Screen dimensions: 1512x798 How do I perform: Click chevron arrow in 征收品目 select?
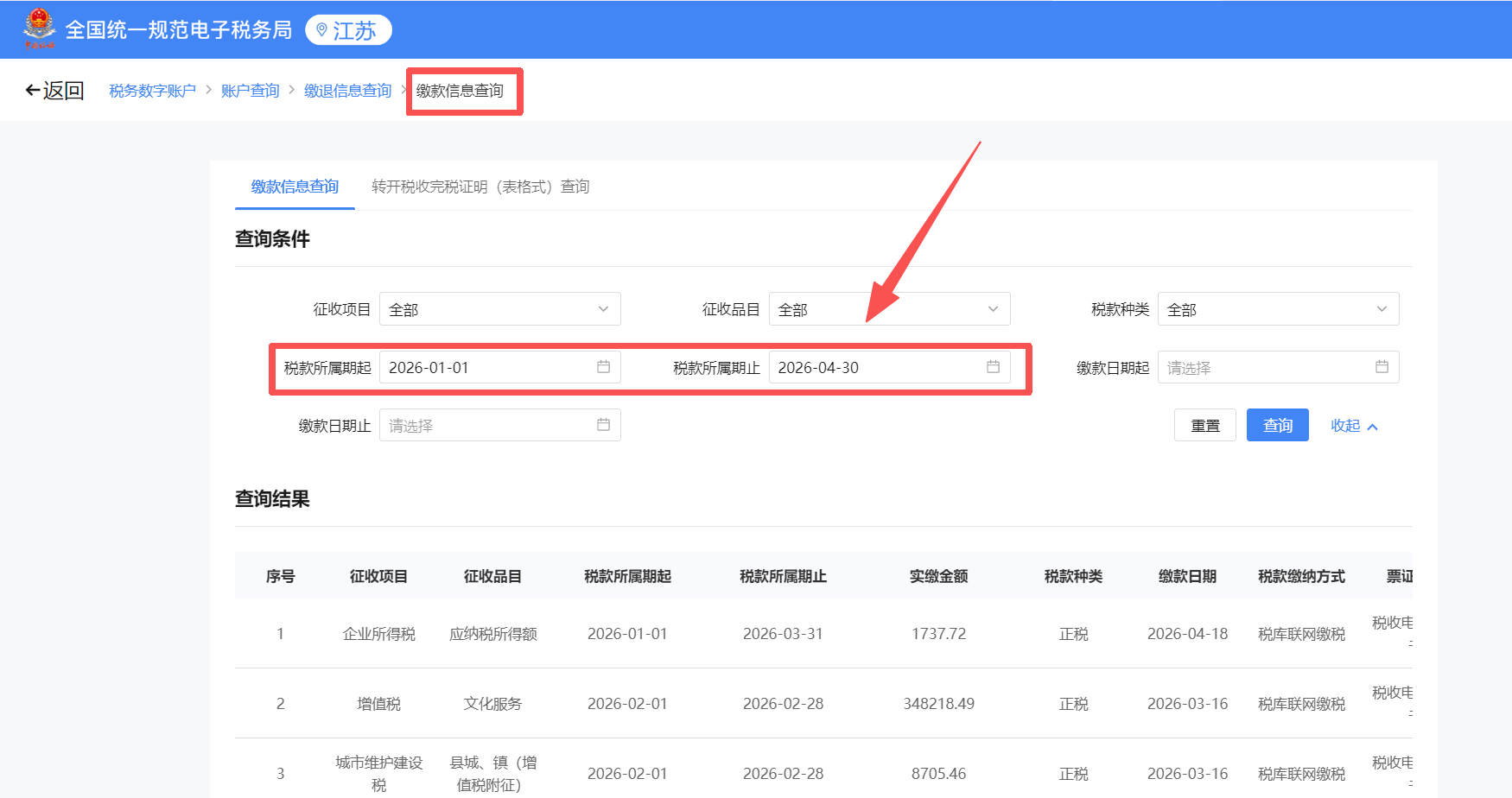coord(993,309)
